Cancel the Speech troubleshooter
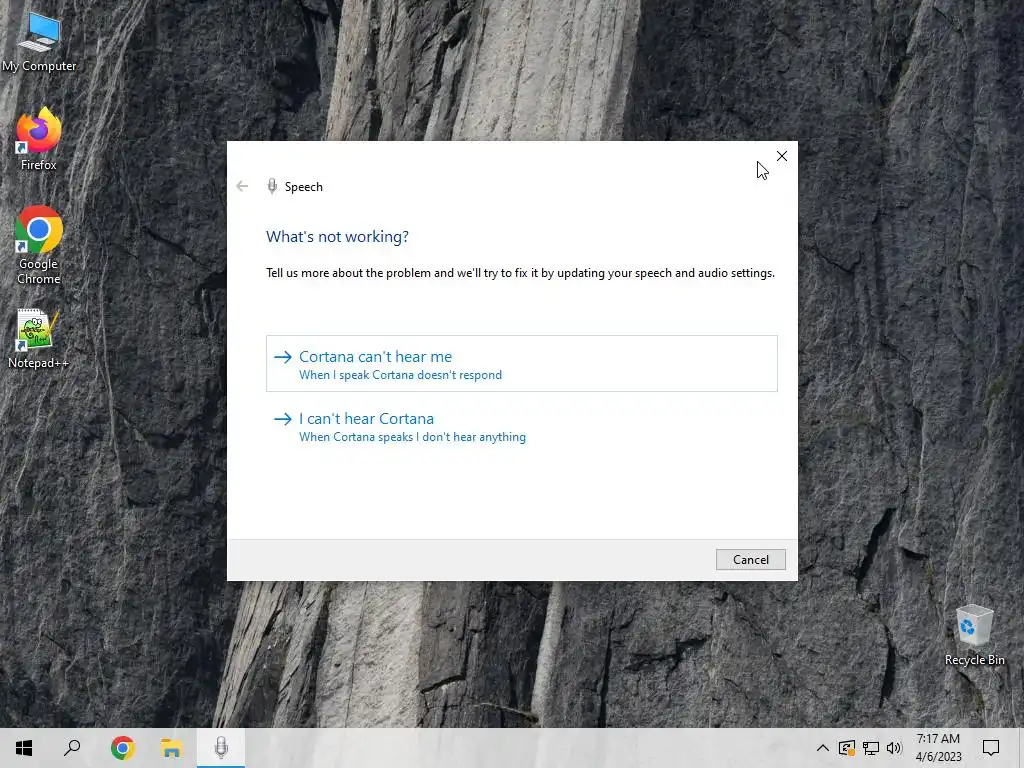The image size is (1024, 768). 750,560
